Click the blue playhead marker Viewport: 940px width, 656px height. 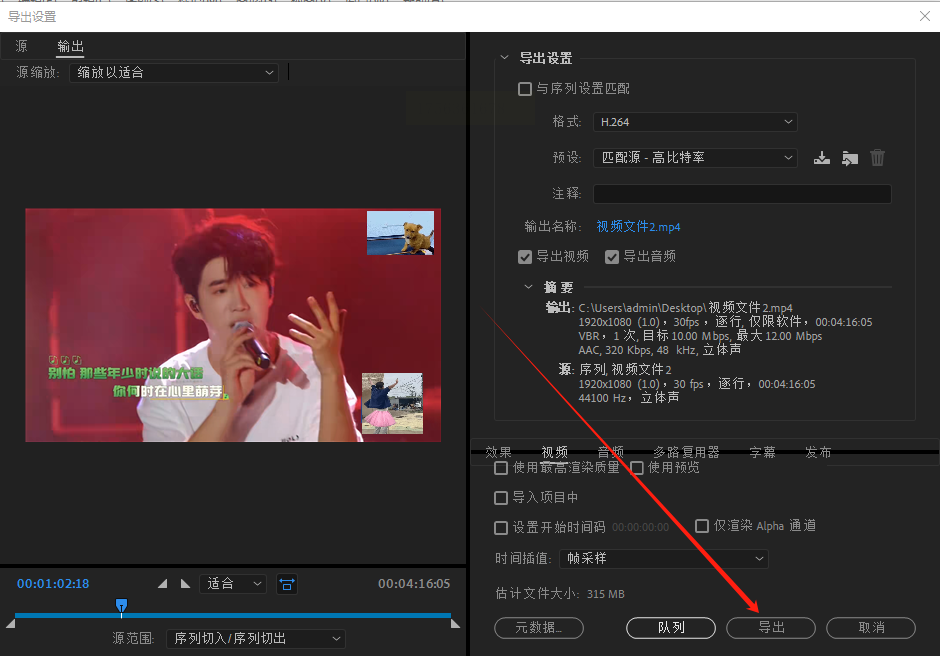[x=121, y=605]
